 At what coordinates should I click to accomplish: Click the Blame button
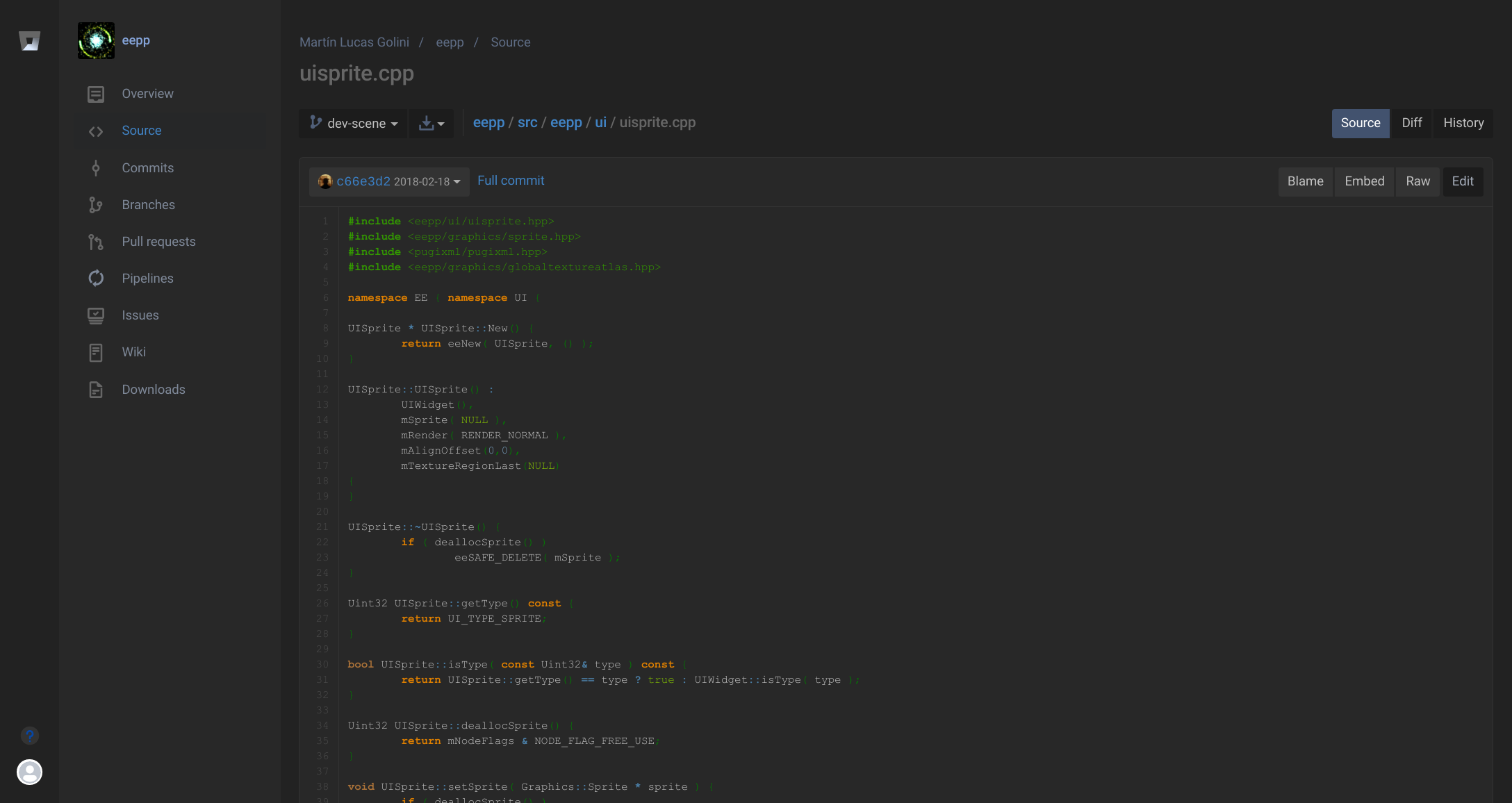click(1305, 181)
